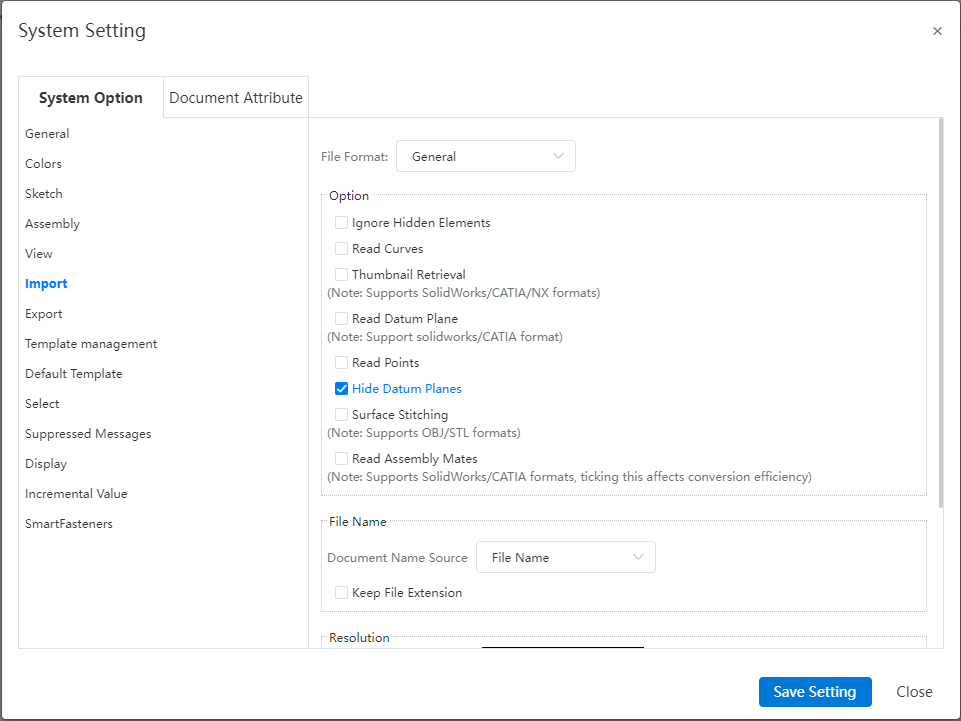Select Colors in the settings sidebar
The height and width of the screenshot is (721, 961).
[x=44, y=164]
